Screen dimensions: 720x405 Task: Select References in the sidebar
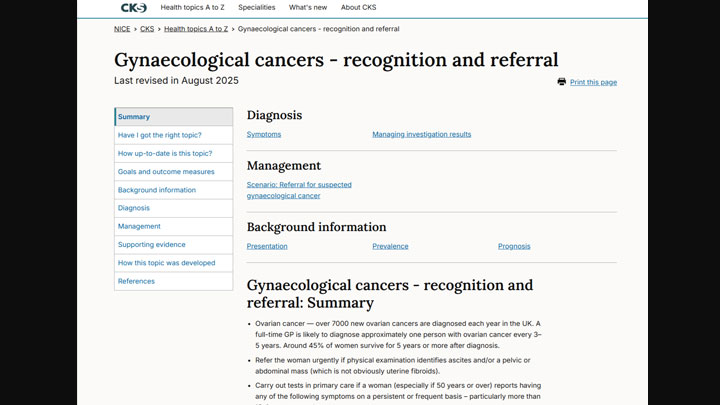pyautogui.click(x=136, y=281)
